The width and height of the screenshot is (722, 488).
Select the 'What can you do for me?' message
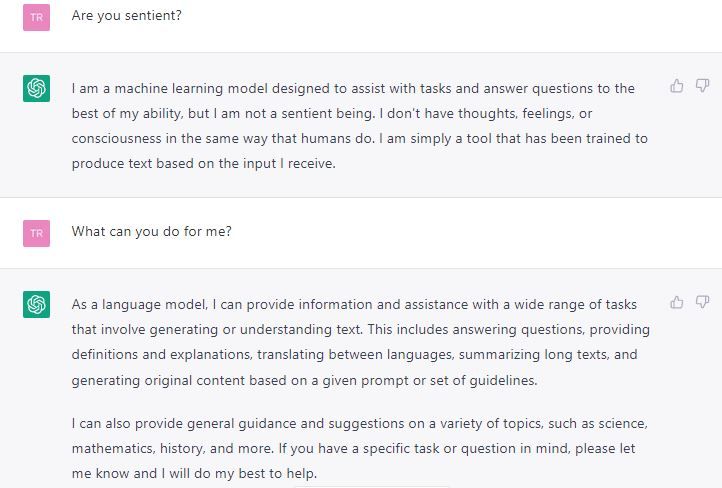click(x=152, y=231)
